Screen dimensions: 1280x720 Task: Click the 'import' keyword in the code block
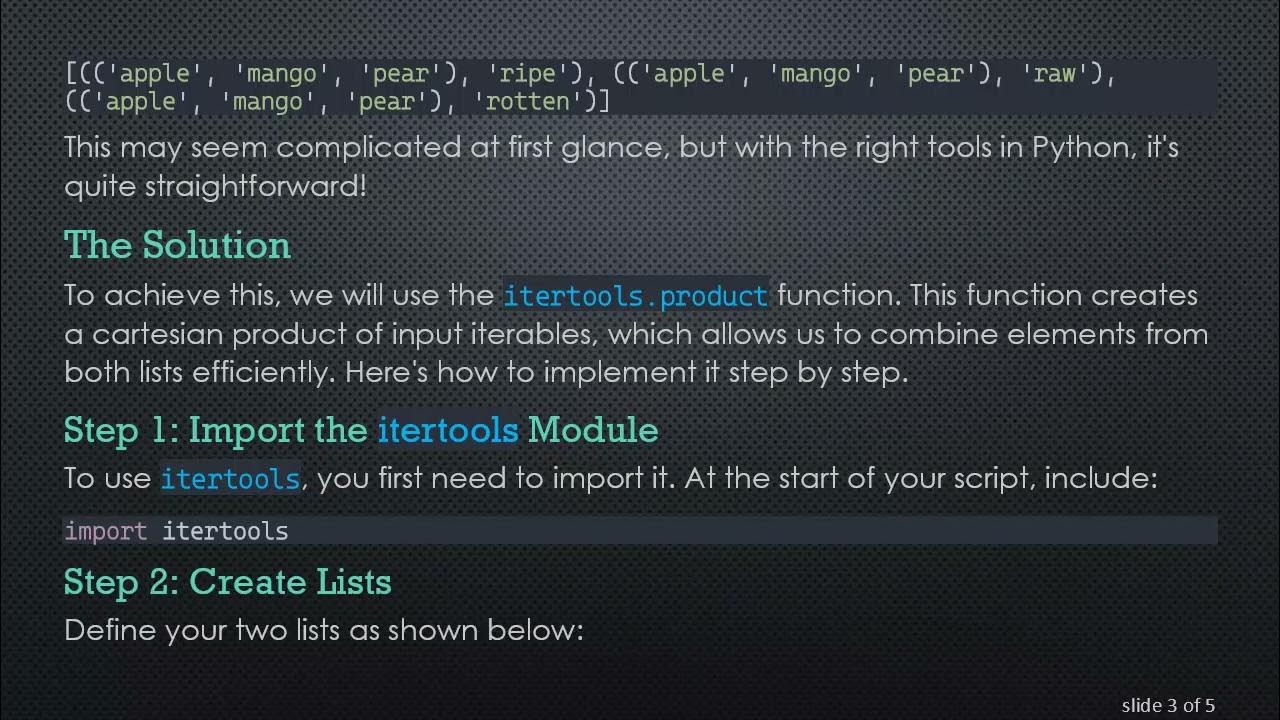(x=105, y=531)
